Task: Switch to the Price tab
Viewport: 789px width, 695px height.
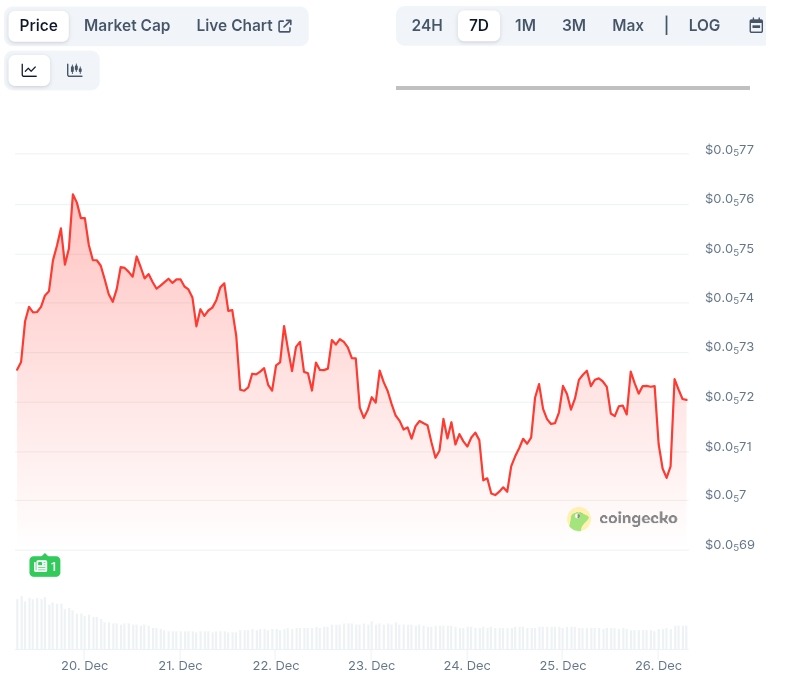Action: point(39,26)
